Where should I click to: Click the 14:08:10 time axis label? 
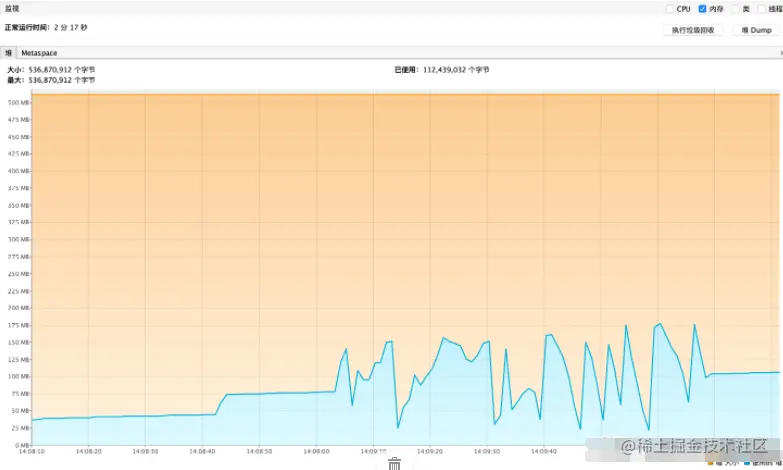31,451
